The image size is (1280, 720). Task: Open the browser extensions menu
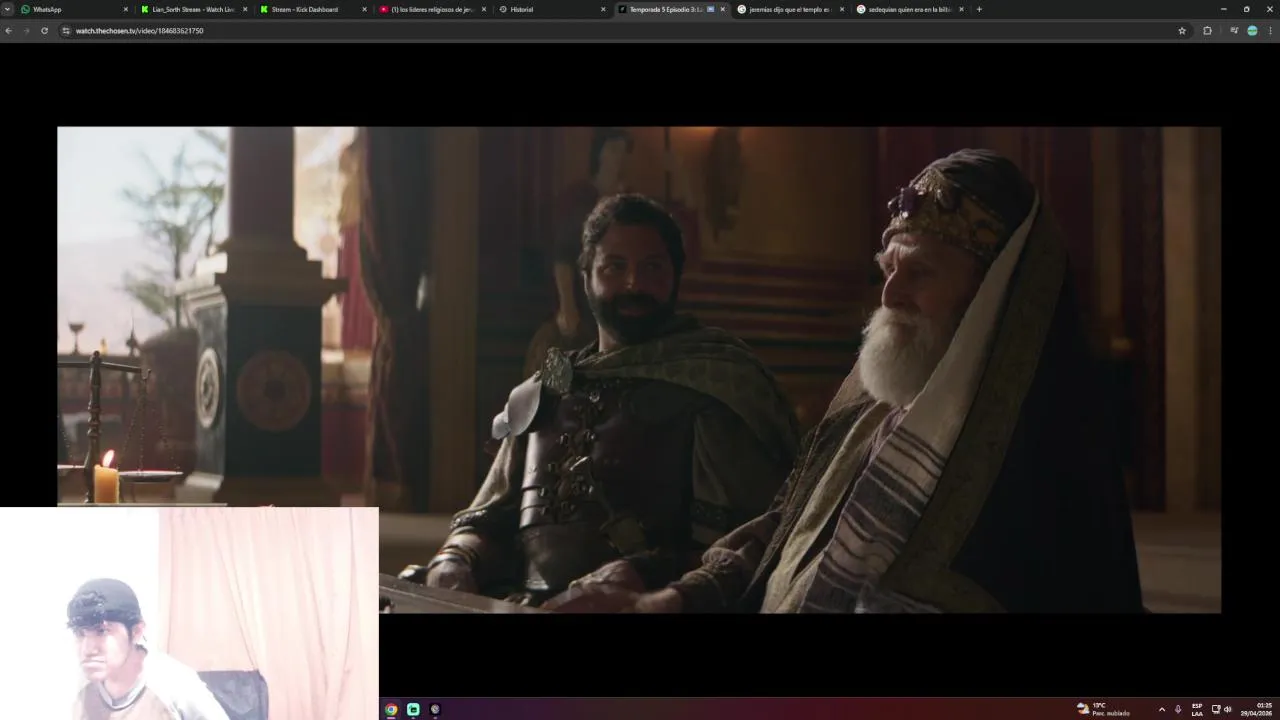tap(1207, 31)
